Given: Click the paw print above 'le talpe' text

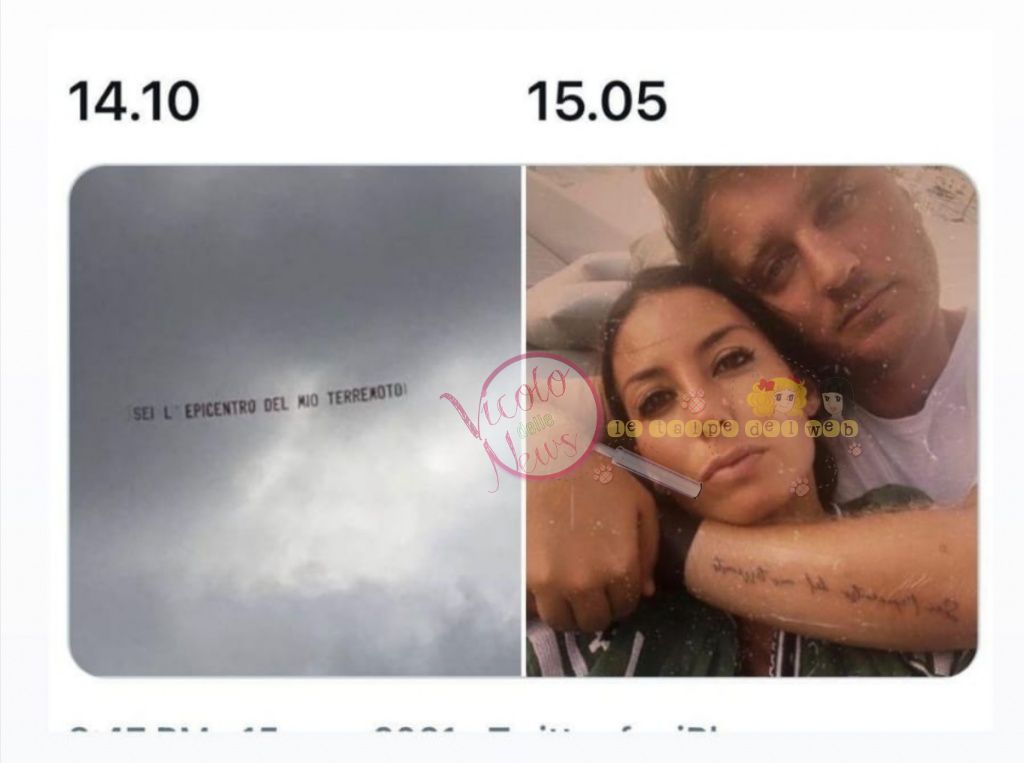Looking at the screenshot, I should click(692, 399).
